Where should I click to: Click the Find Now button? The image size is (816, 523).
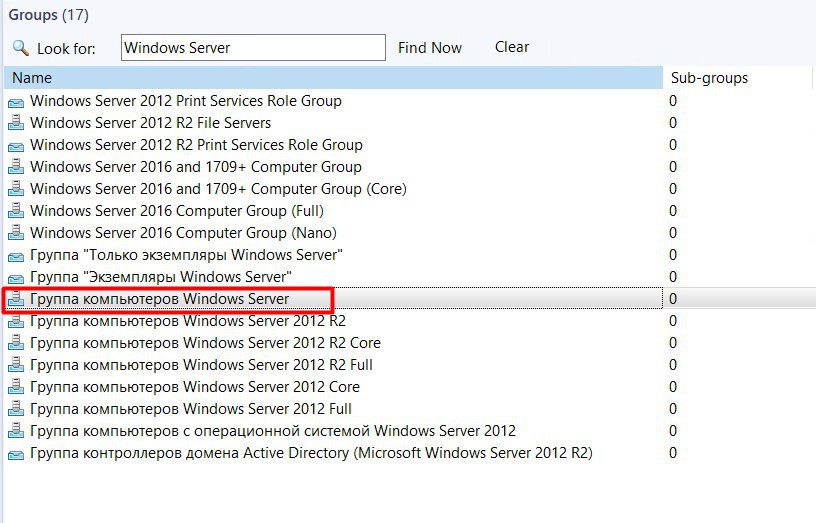click(x=429, y=48)
